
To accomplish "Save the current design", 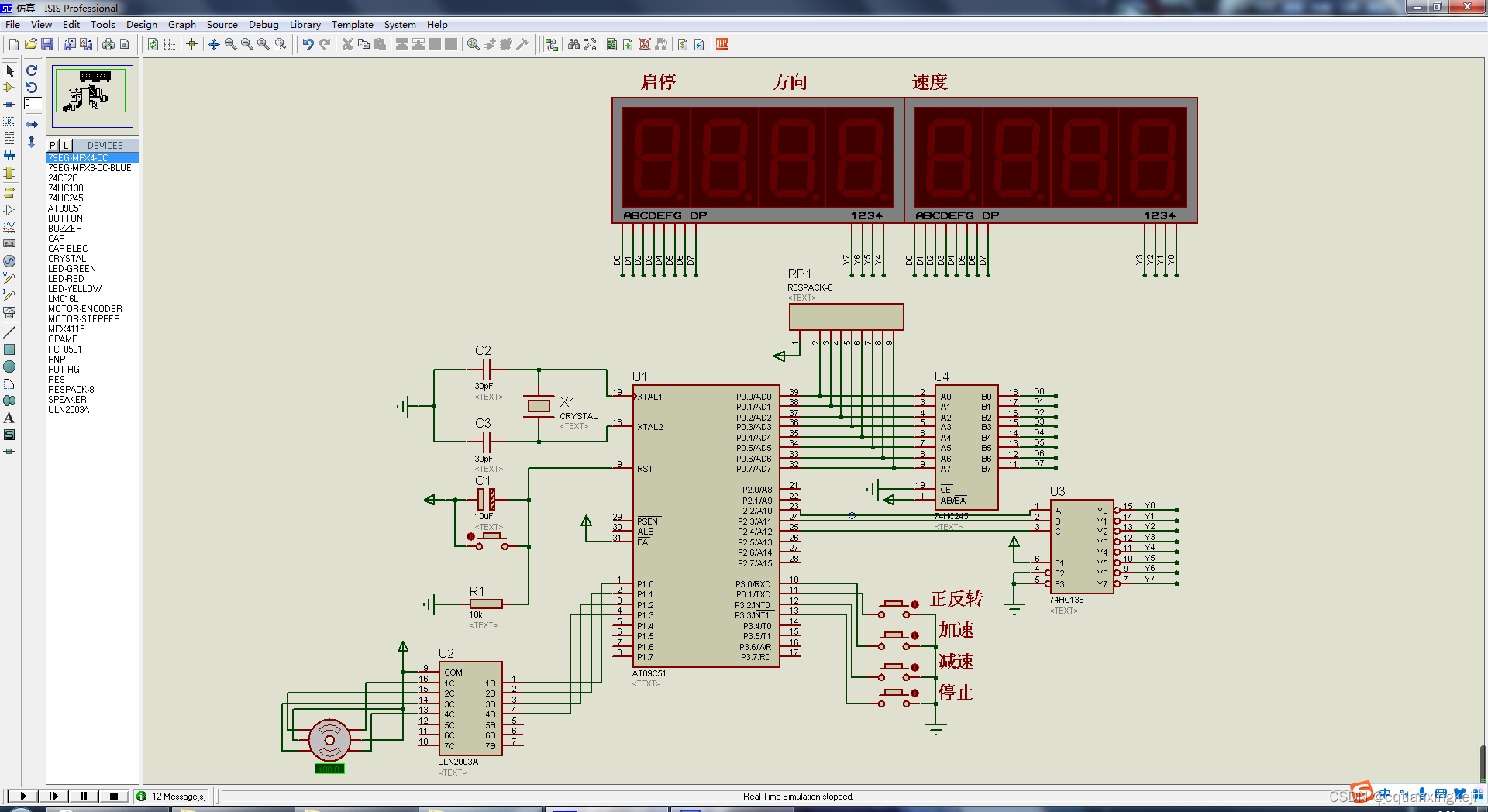I will click(x=47, y=44).
